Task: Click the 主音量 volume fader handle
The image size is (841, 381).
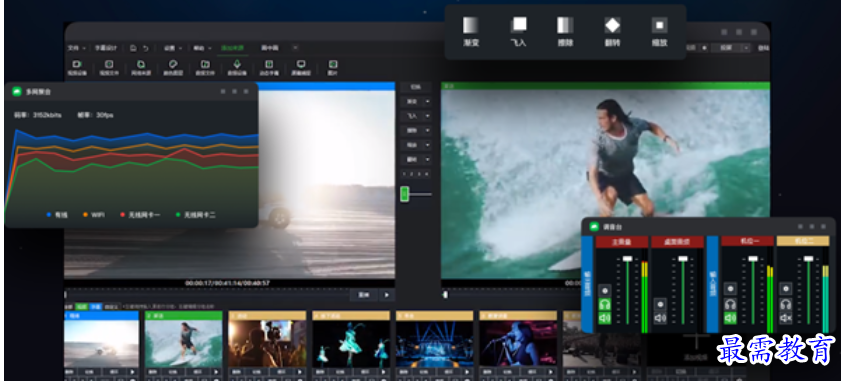Action: [x=628, y=259]
